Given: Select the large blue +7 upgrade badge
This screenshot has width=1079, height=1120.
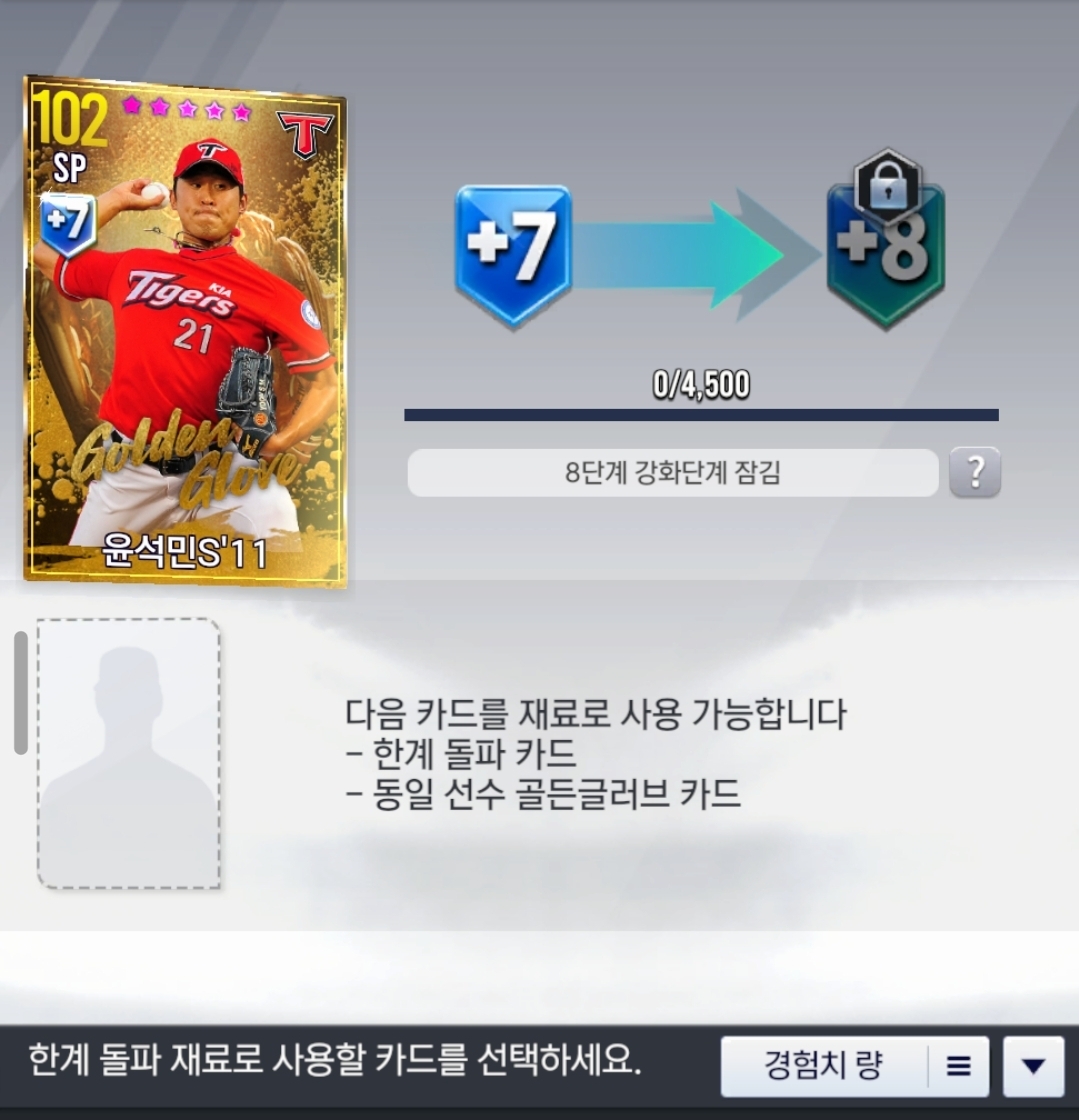Looking at the screenshot, I should click(513, 256).
